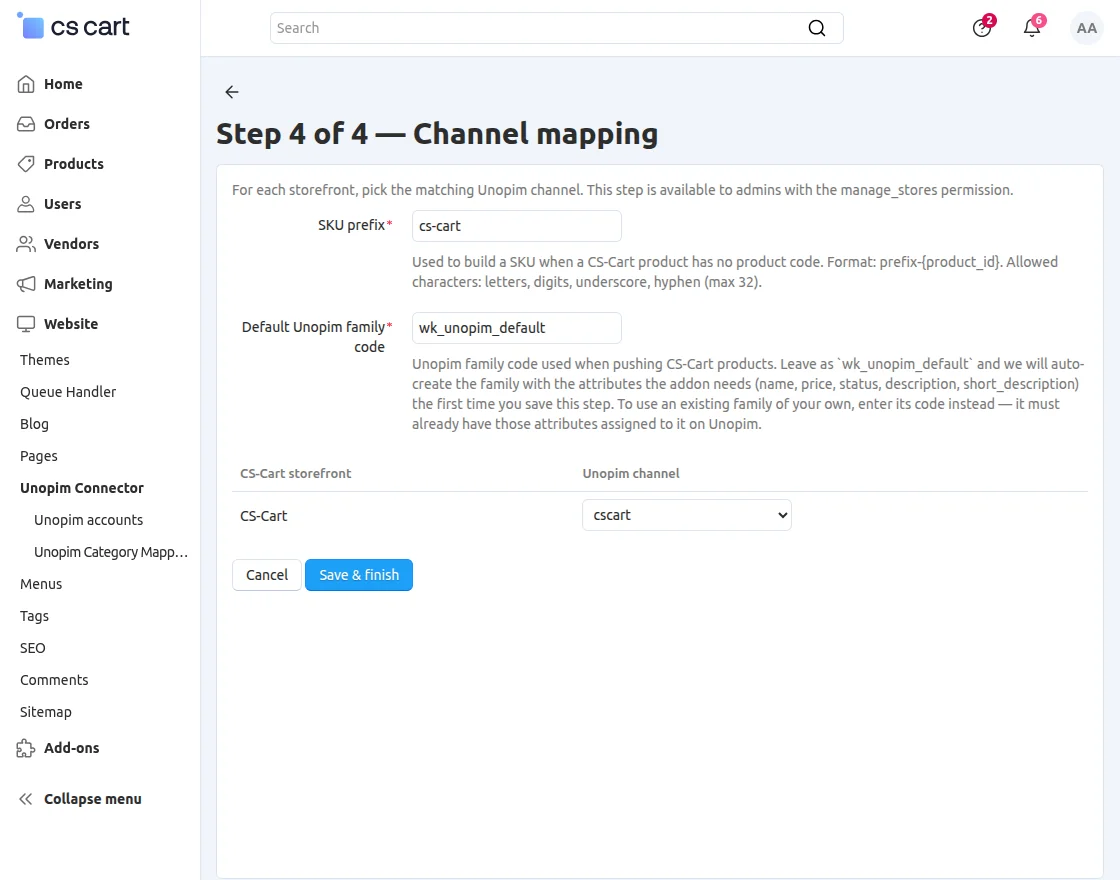Go to Home in sidebar
Screen dimensions: 1120x880
[x=63, y=84]
